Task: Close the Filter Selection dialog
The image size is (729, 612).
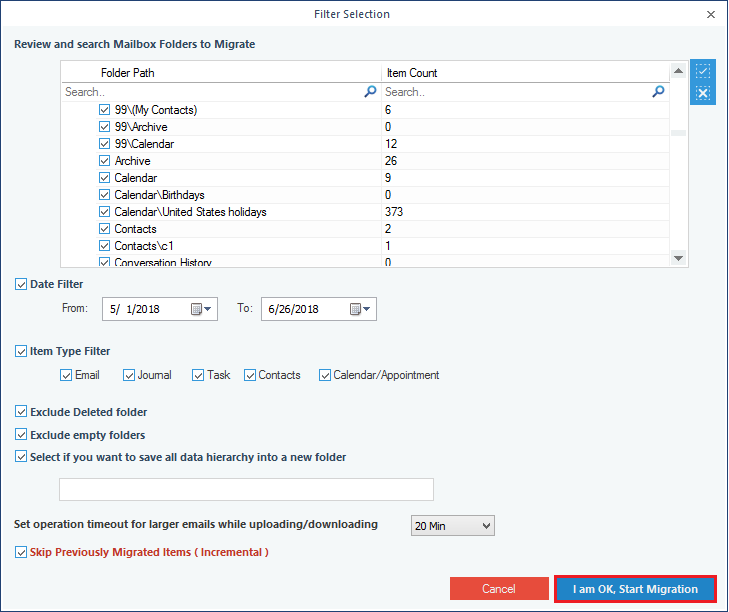Action: pos(710,14)
